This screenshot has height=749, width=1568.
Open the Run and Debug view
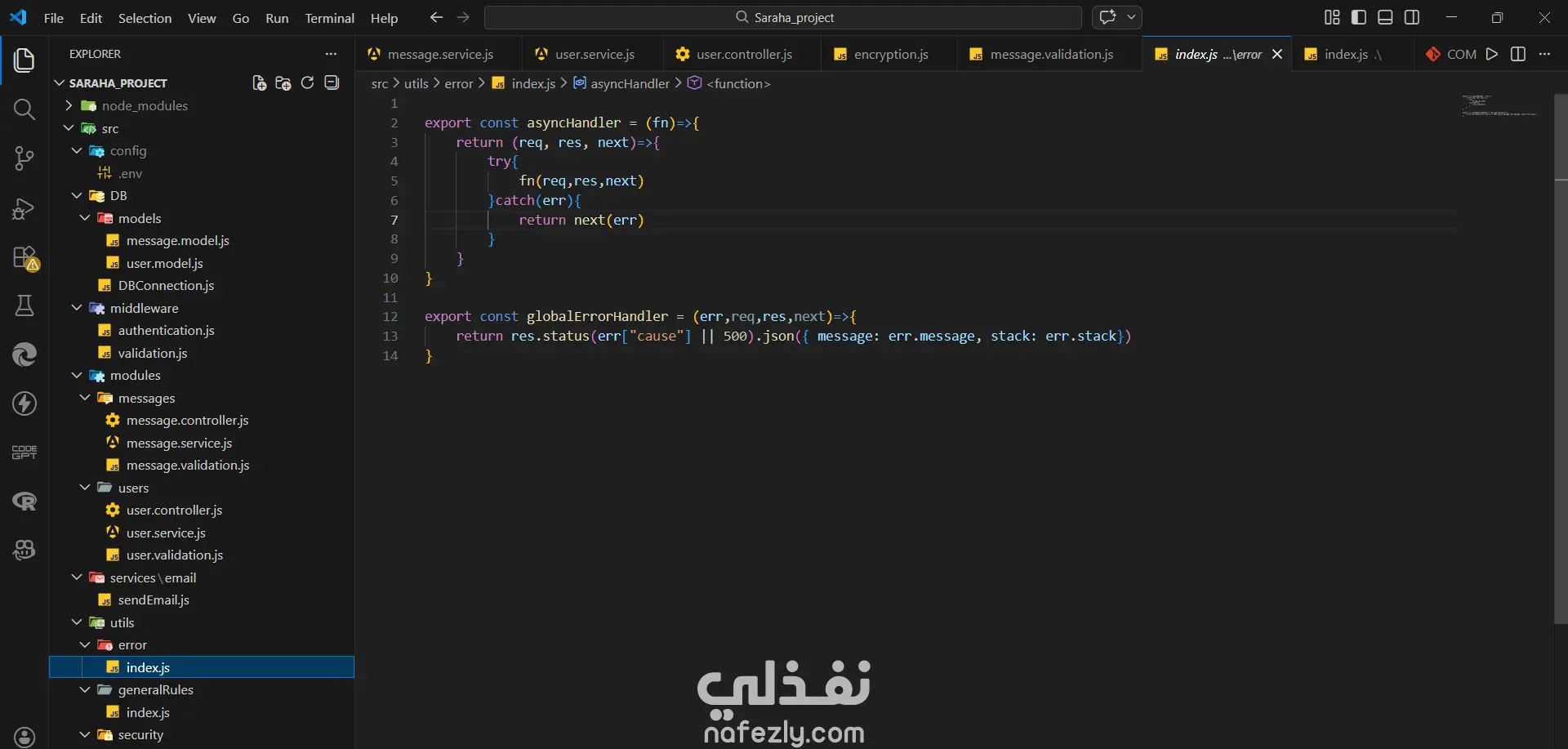point(24,208)
